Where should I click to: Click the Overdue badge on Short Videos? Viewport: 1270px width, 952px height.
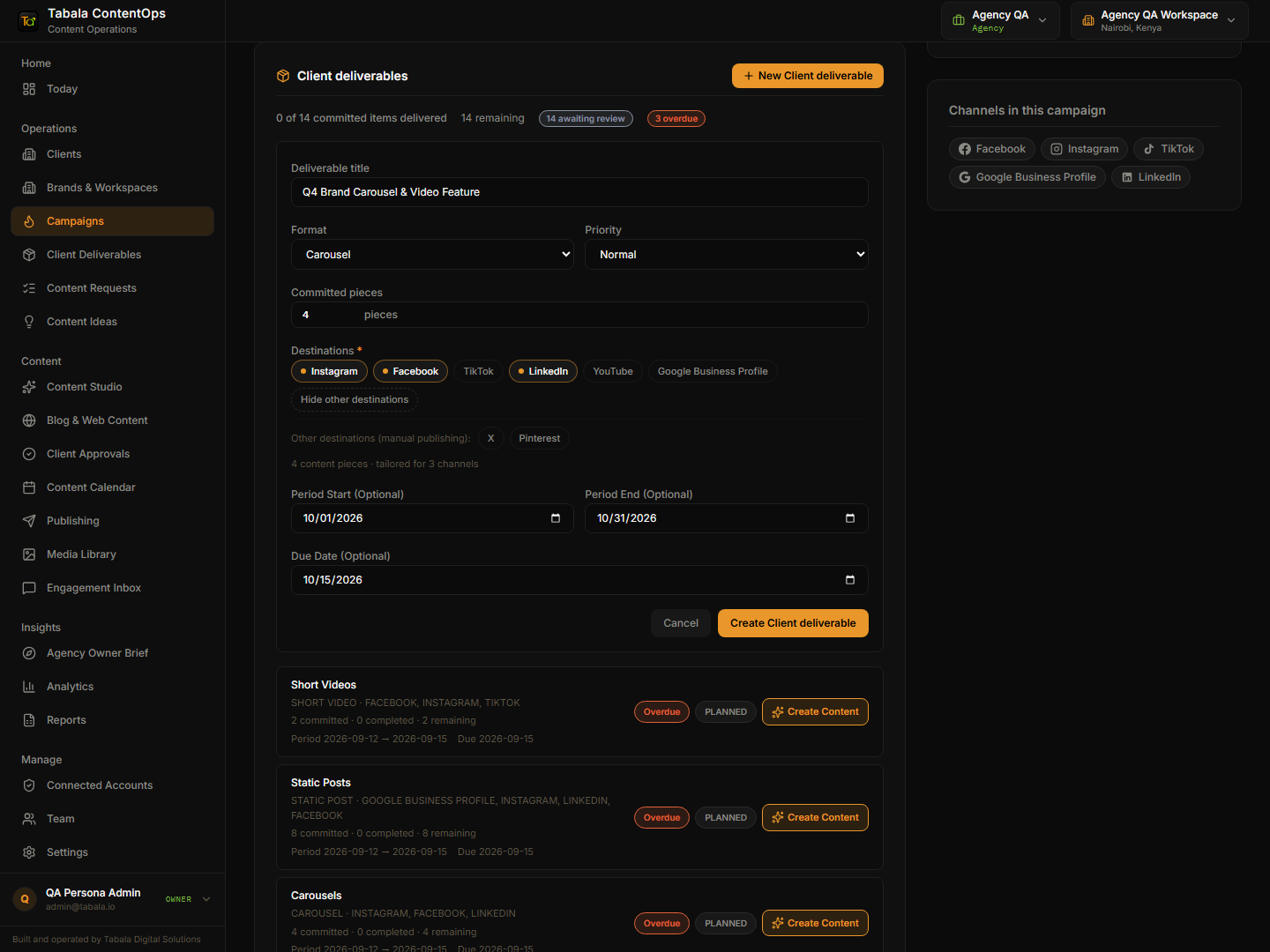pos(661,711)
